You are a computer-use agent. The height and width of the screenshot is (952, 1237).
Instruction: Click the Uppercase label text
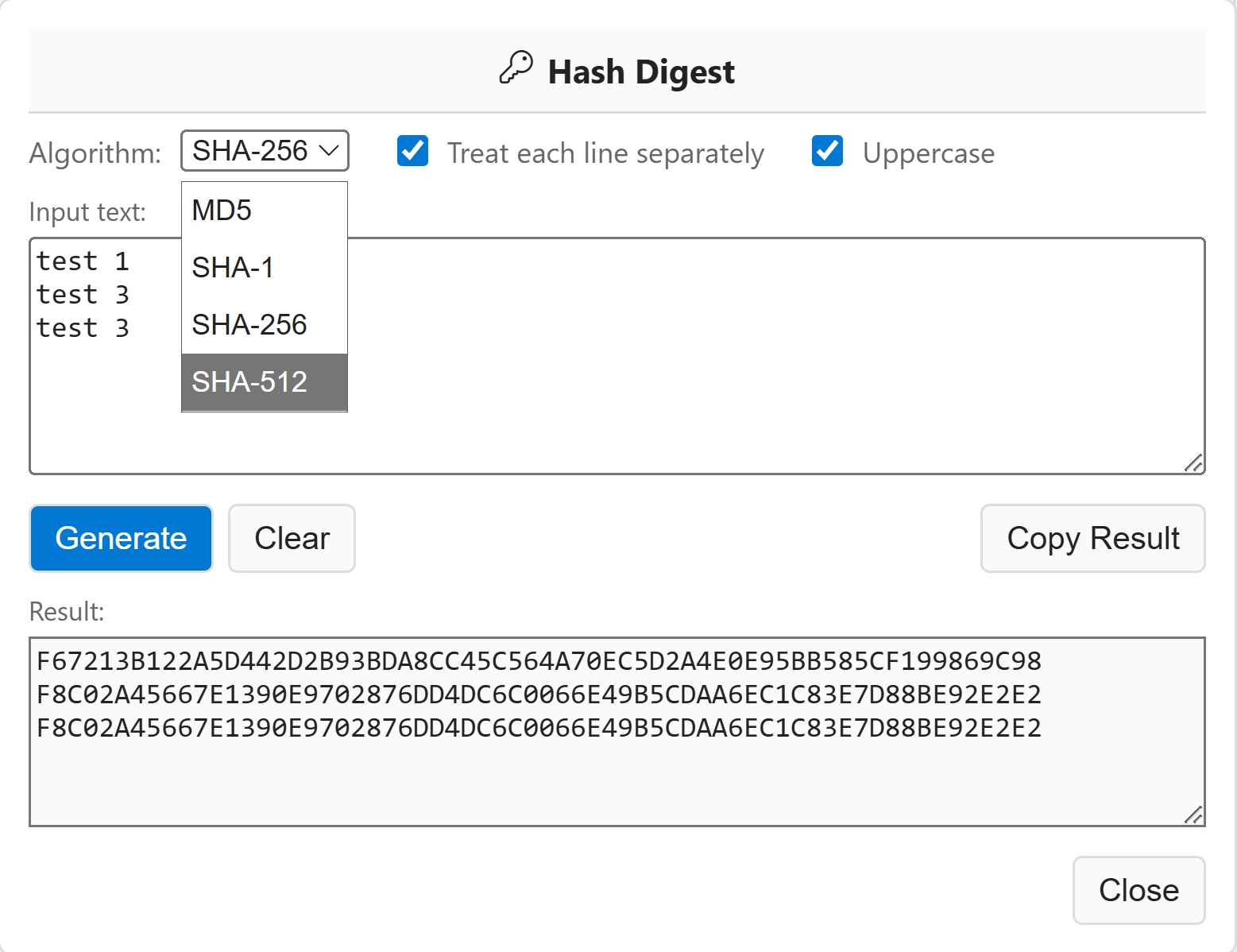coord(928,153)
